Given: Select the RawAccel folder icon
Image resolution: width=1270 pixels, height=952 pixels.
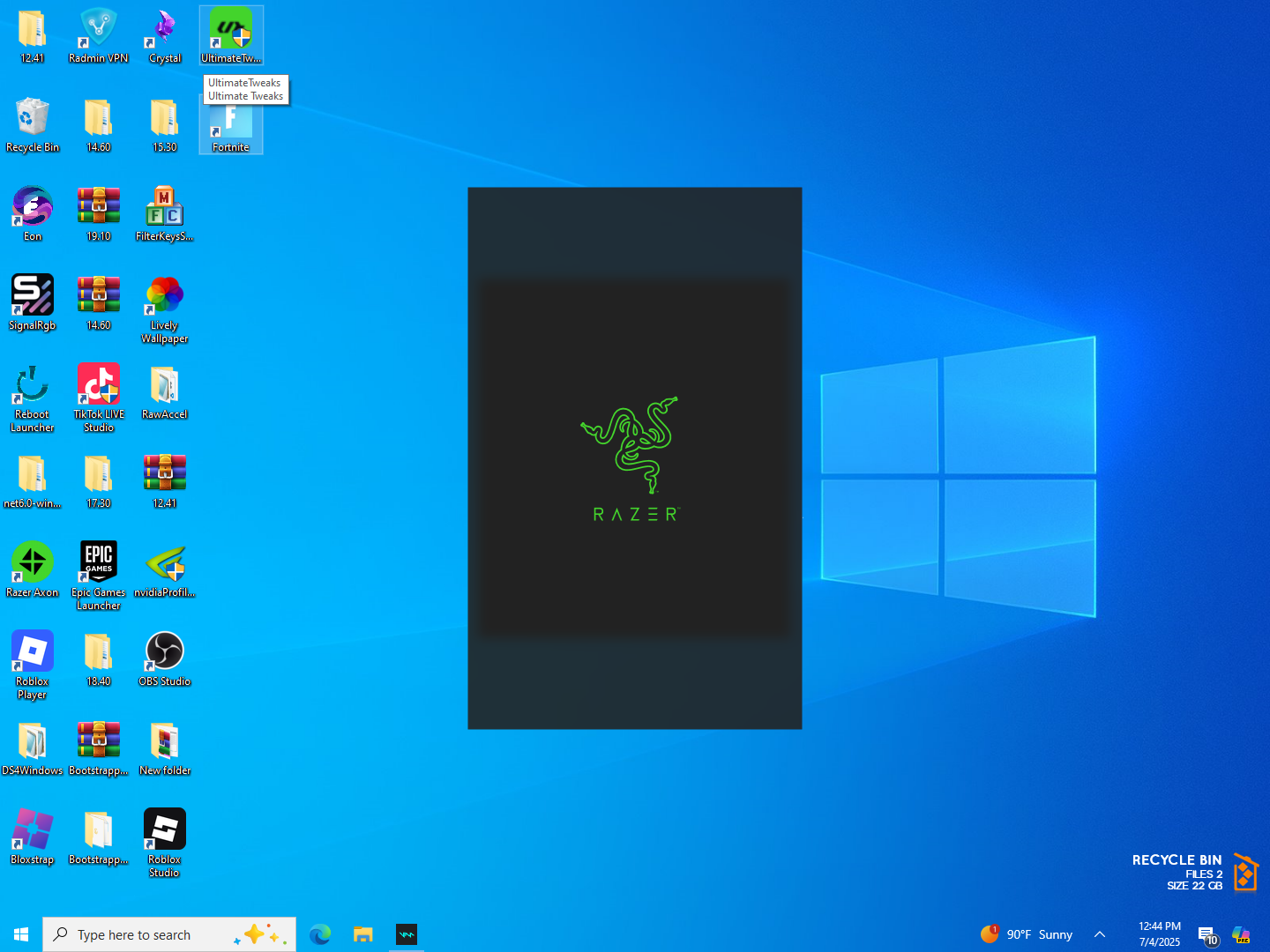Looking at the screenshot, I should (x=165, y=392).
